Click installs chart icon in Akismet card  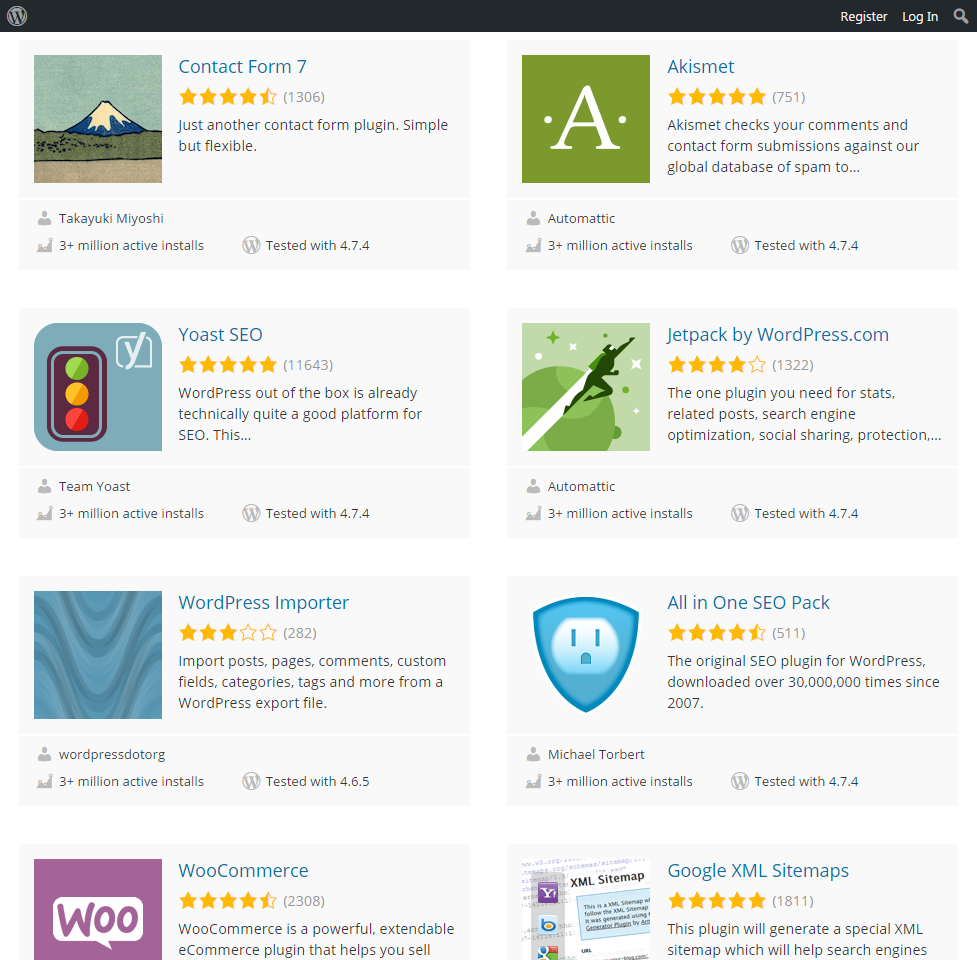pos(533,245)
